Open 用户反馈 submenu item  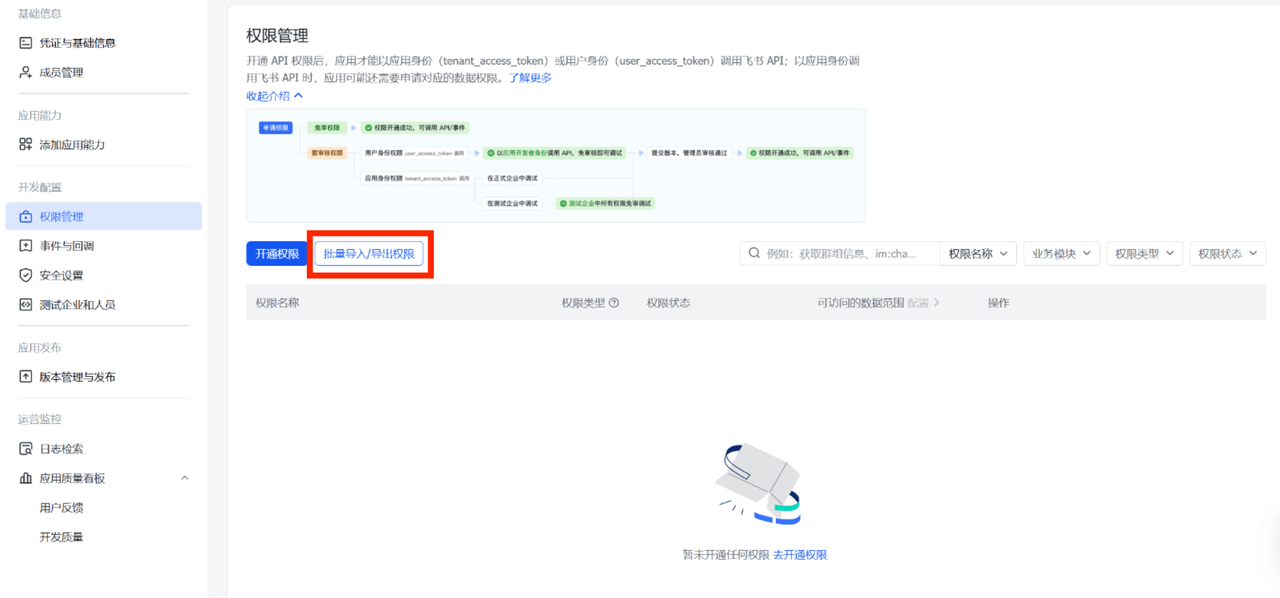tap(62, 508)
